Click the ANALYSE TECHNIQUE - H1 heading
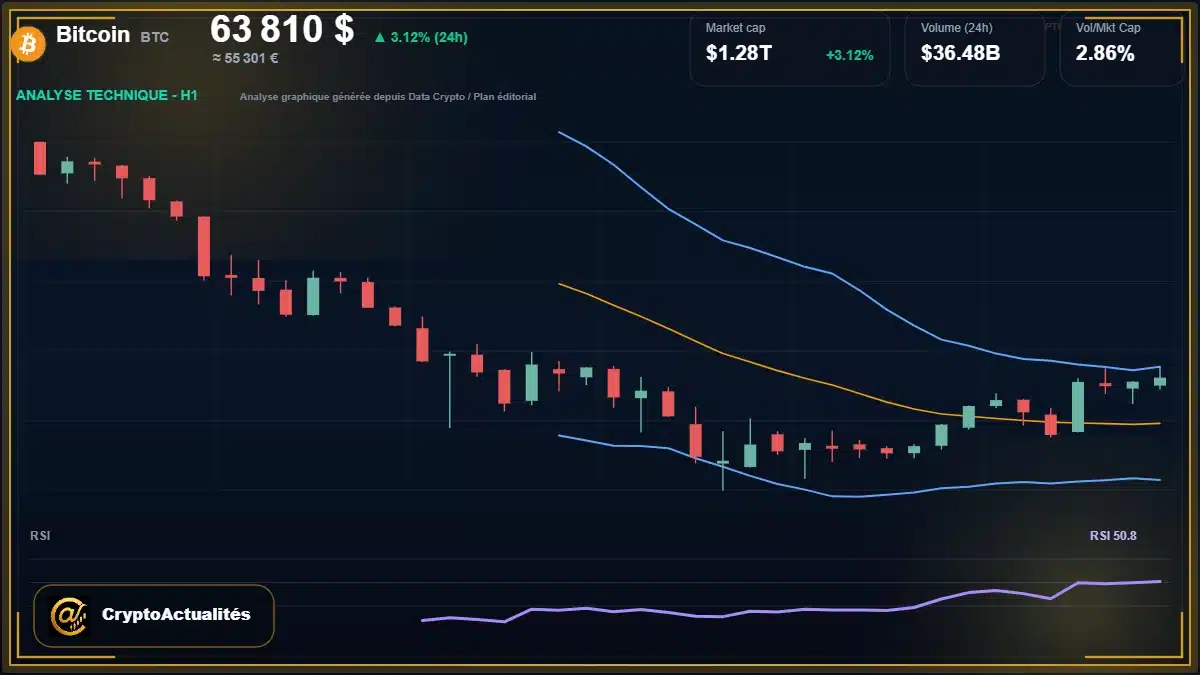1200x675 pixels. (x=107, y=95)
